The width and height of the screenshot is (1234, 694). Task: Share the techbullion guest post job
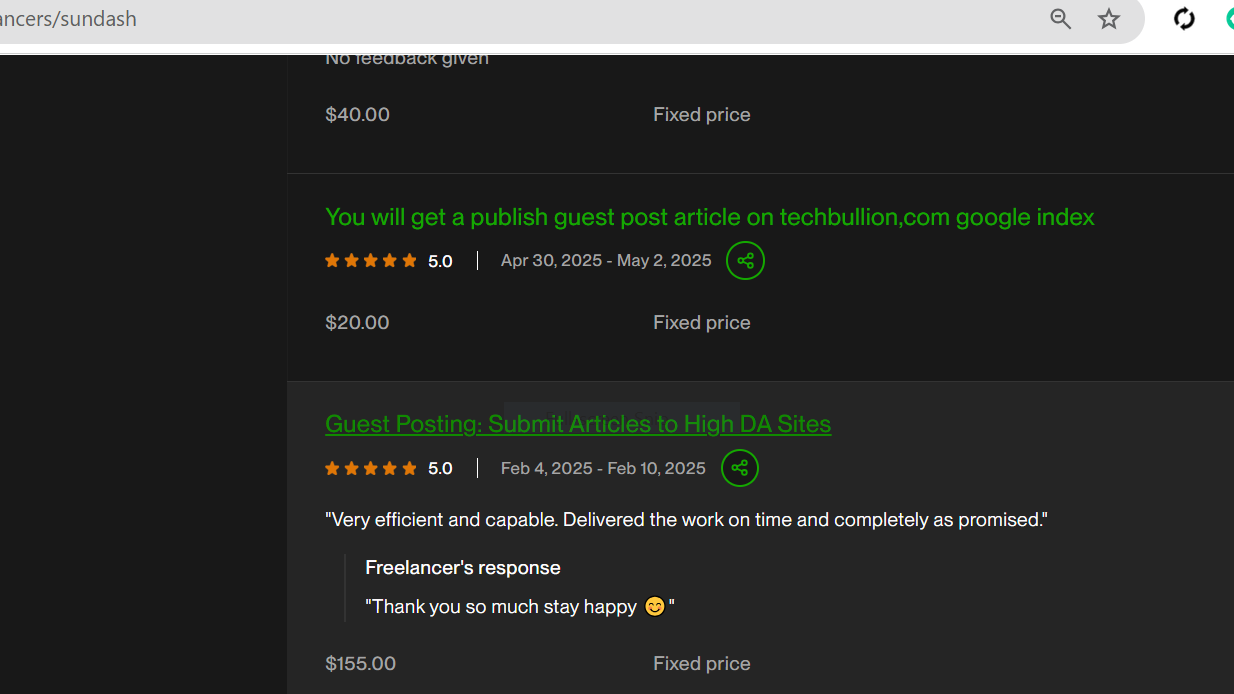(x=745, y=261)
